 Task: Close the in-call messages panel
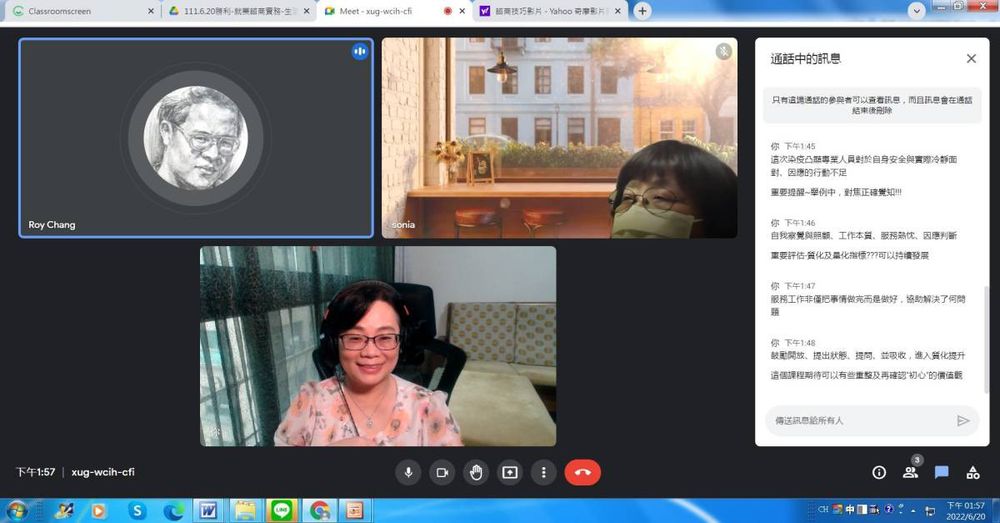[971, 59]
